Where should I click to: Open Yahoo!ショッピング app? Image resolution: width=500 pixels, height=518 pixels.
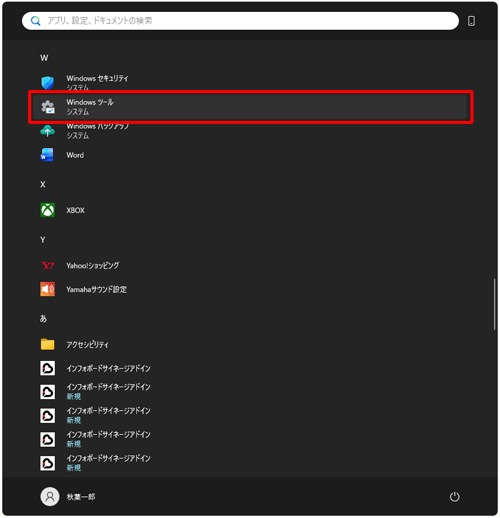[x=249, y=266]
